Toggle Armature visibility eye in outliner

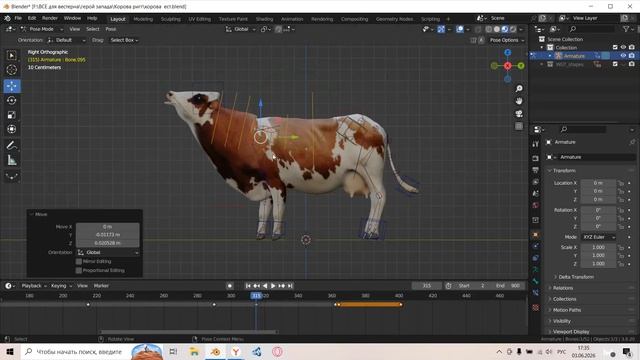[x=623, y=56]
